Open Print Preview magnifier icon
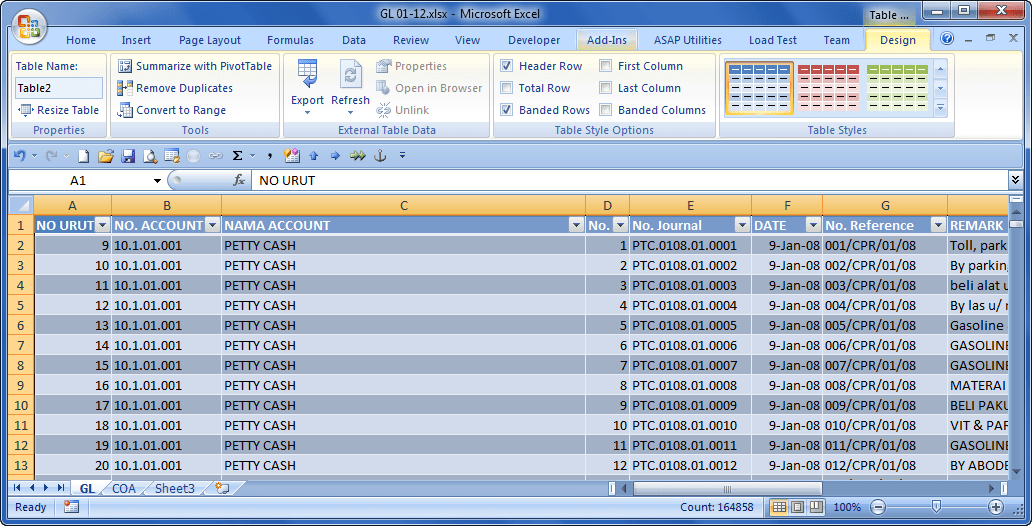 click(x=150, y=156)
